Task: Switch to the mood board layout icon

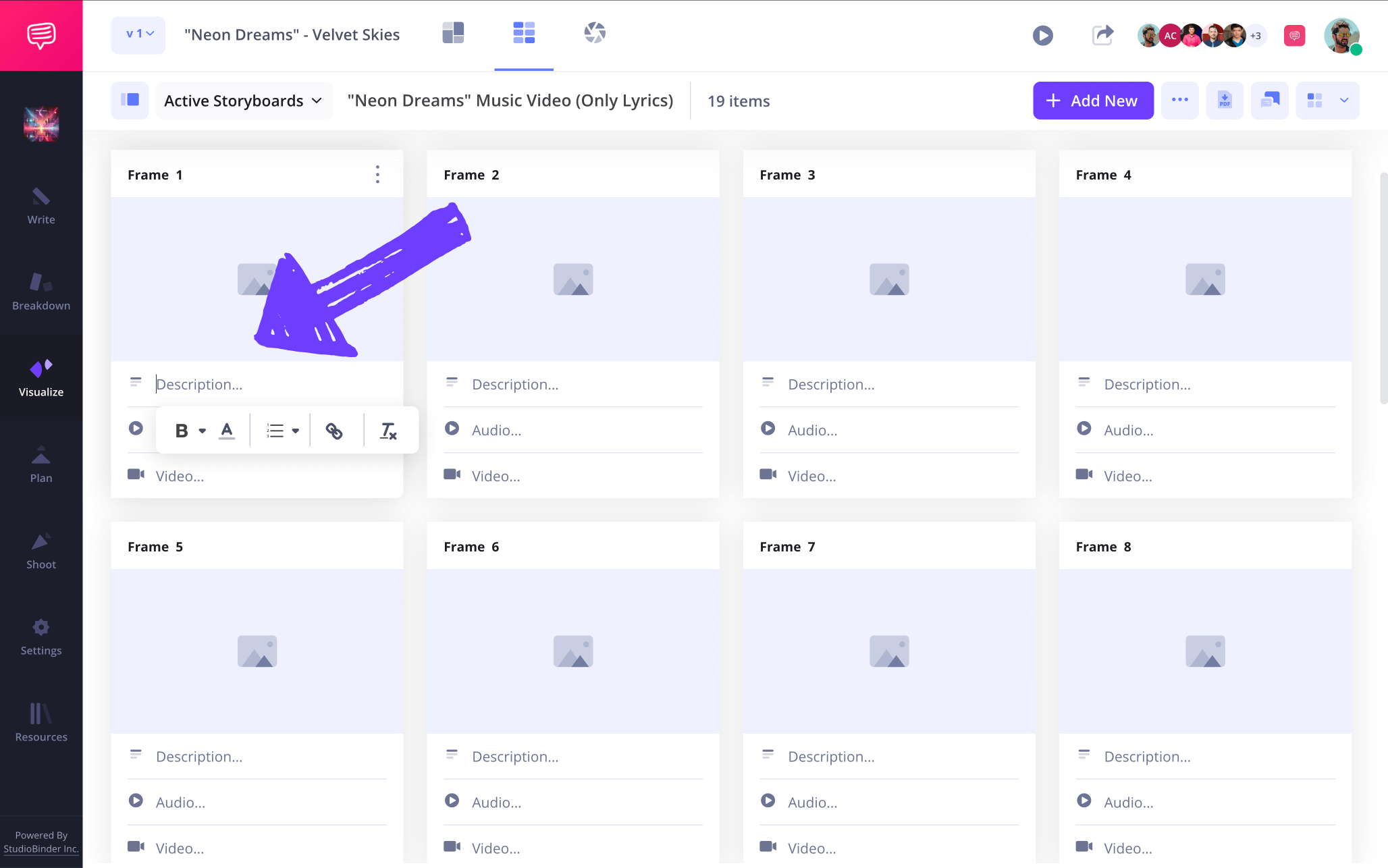Action: [x=453, y=32]
